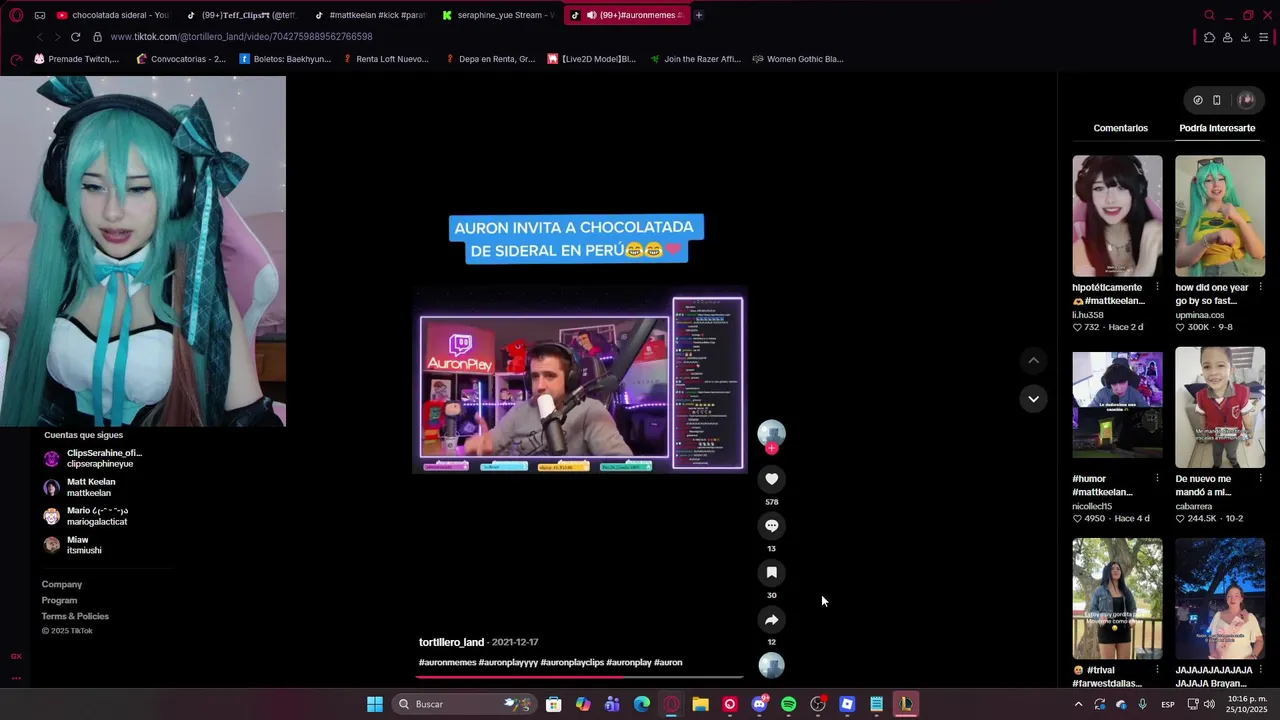
Task: Click the phone app icon at top right
Action: 1216,100
